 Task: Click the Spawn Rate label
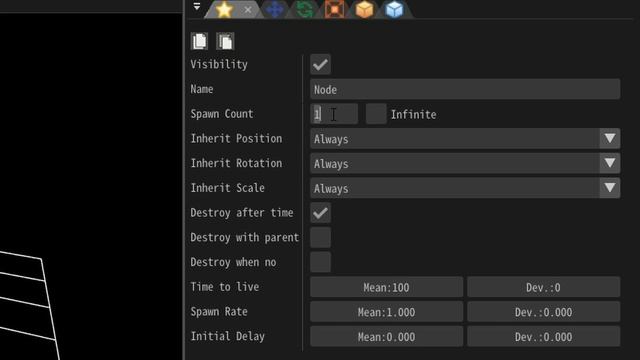click(x=219, y=312)
